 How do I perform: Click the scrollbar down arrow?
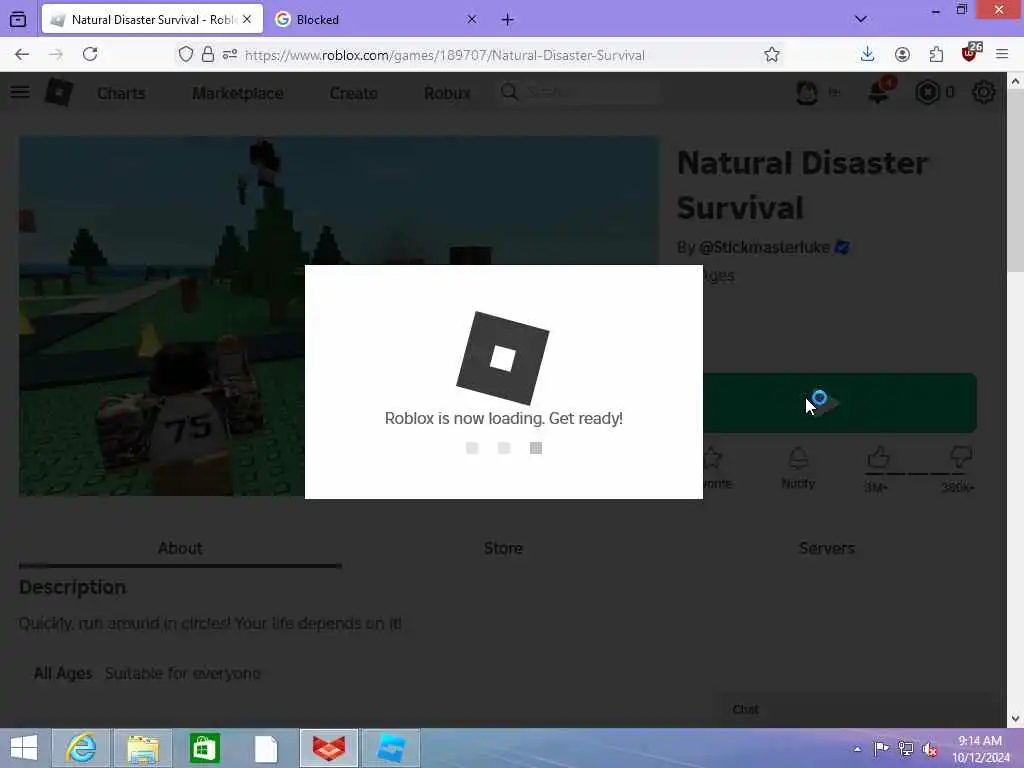click(x=1015, y=718)
